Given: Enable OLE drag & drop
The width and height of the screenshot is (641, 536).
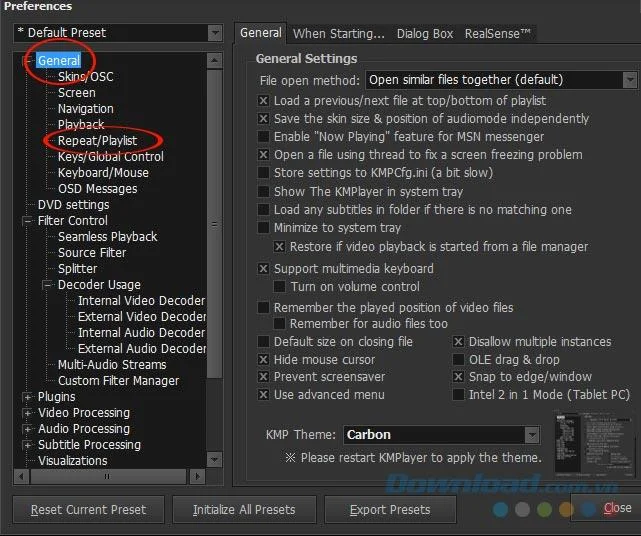Looking at the screenshot, I should pyautogui.click(x=458, y=359).
